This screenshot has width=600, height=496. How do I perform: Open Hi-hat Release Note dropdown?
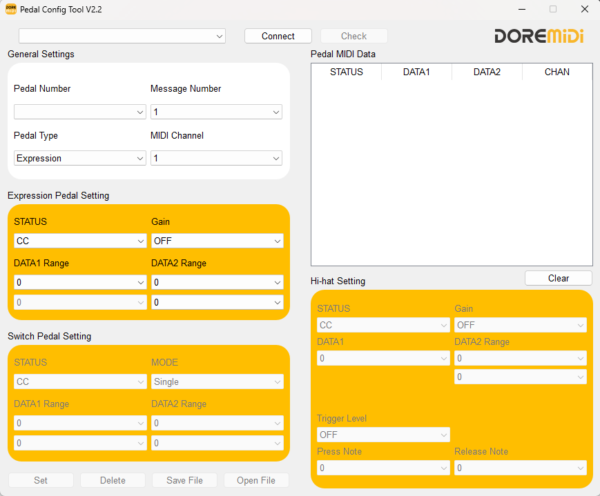pyautogui.click(x=520, y=468)
